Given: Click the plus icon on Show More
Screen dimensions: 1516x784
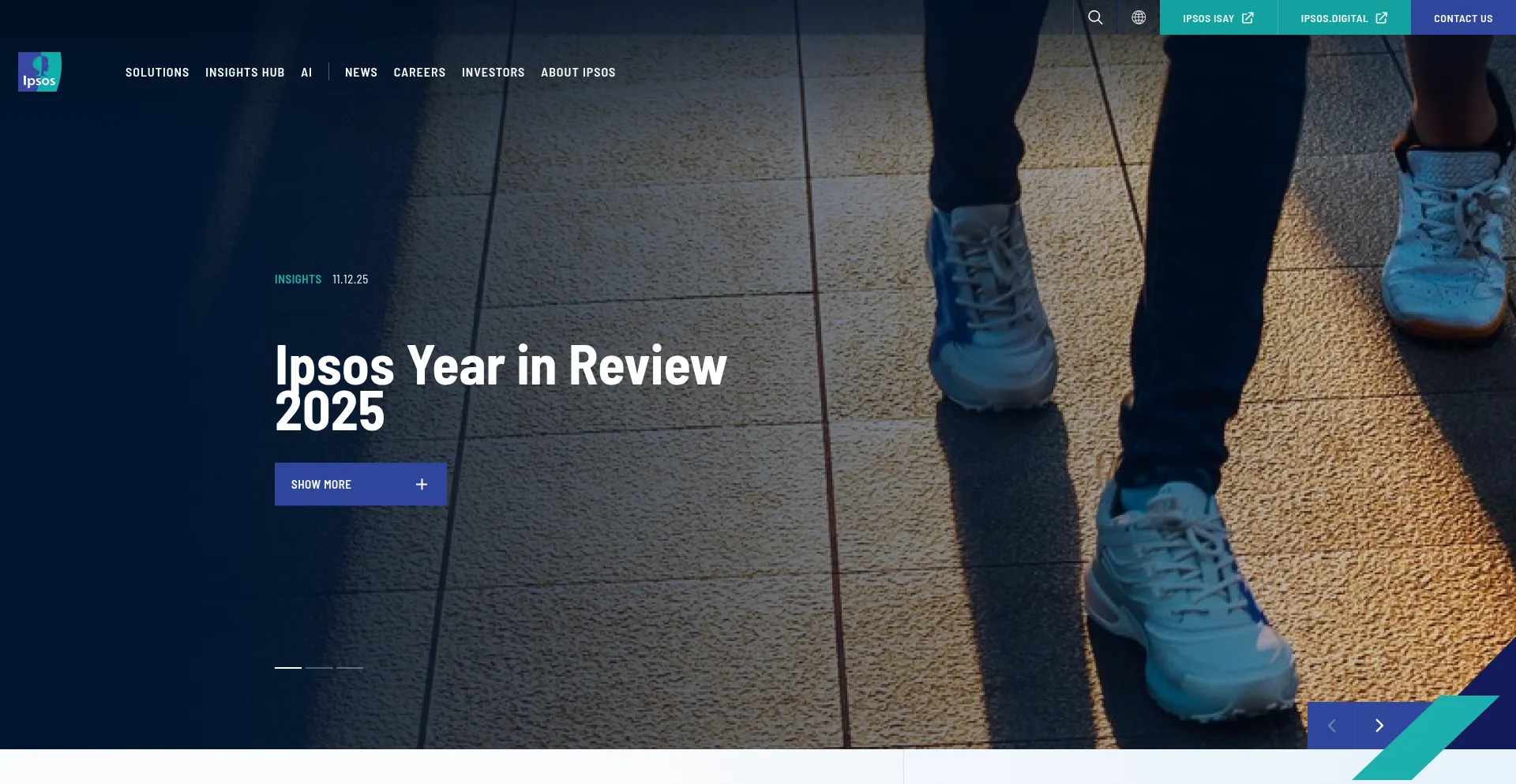Looking at the screenshot, I should click(422, 484).
